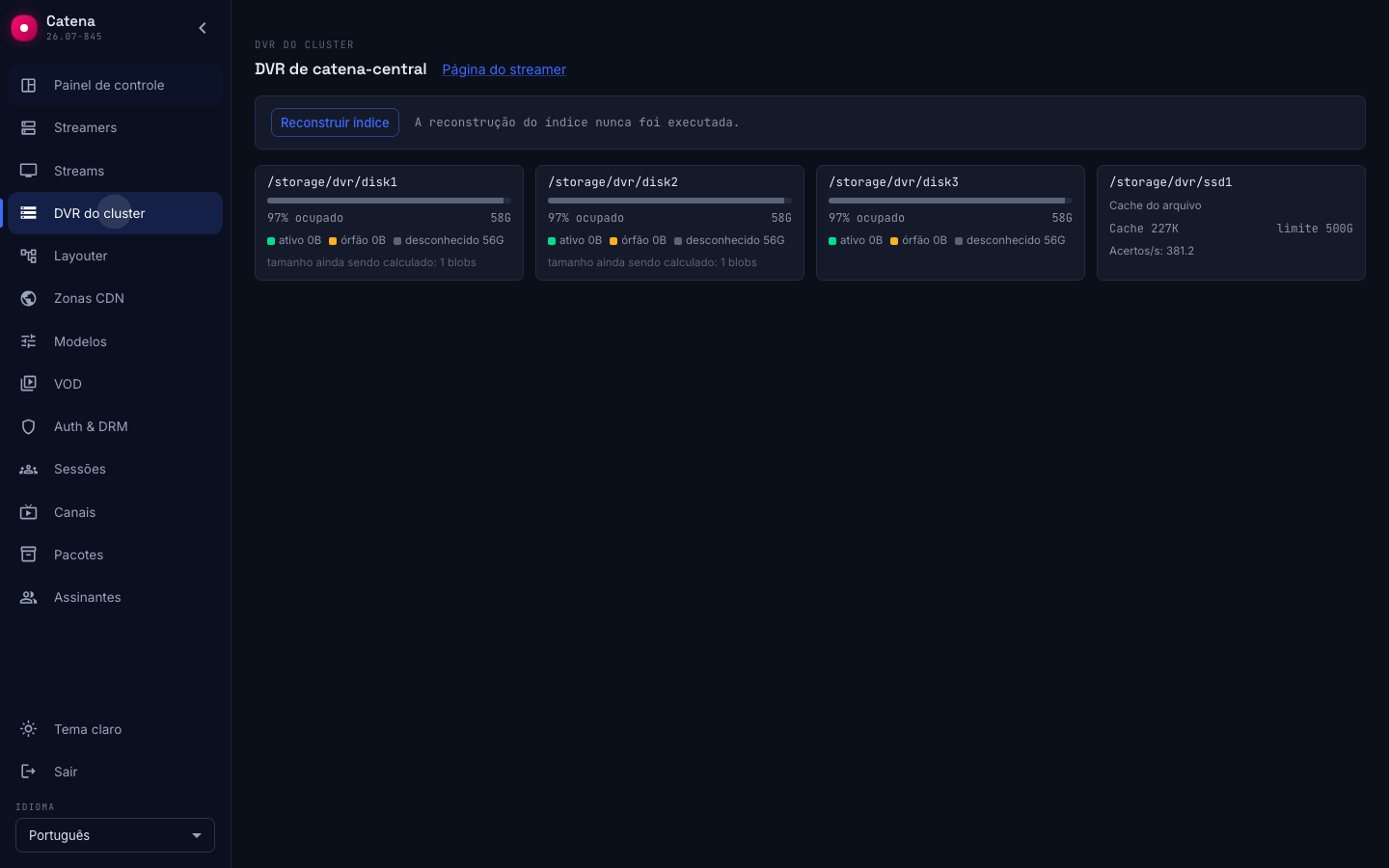Viewport: 1389px width, 868px height.
Task: Select DVR do cluster menu item
Action: 115,213
